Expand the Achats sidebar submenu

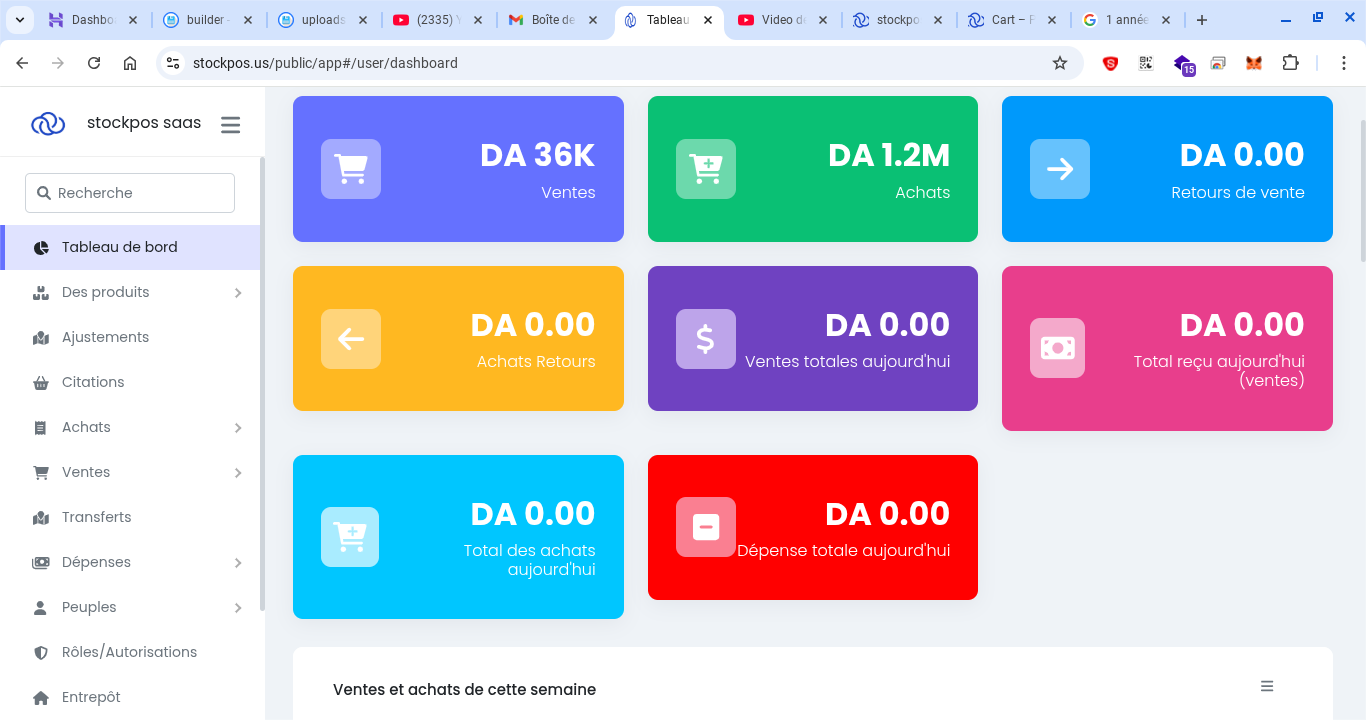238,428
